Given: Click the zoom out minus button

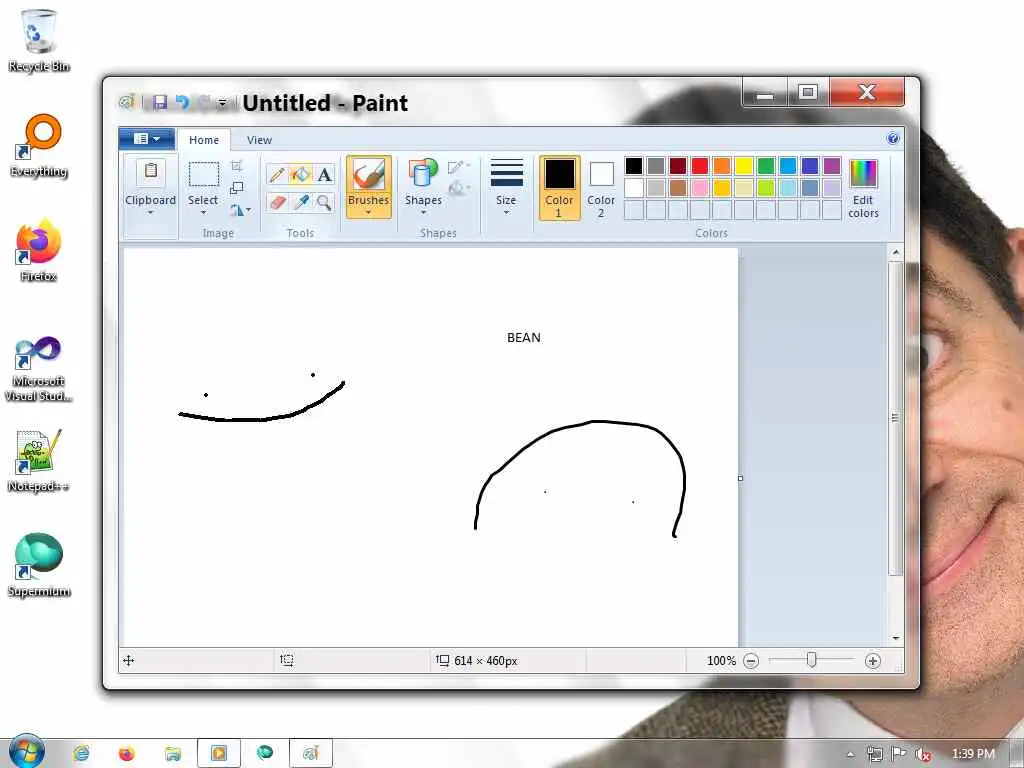Looking at the screenshot, I should (751, 661).
